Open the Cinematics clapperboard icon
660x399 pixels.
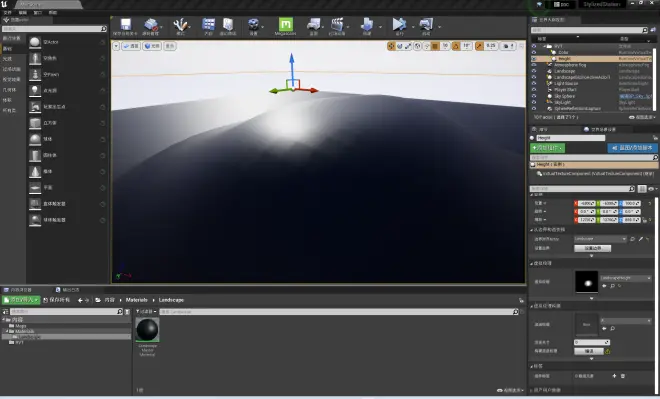tap(337, 24)
